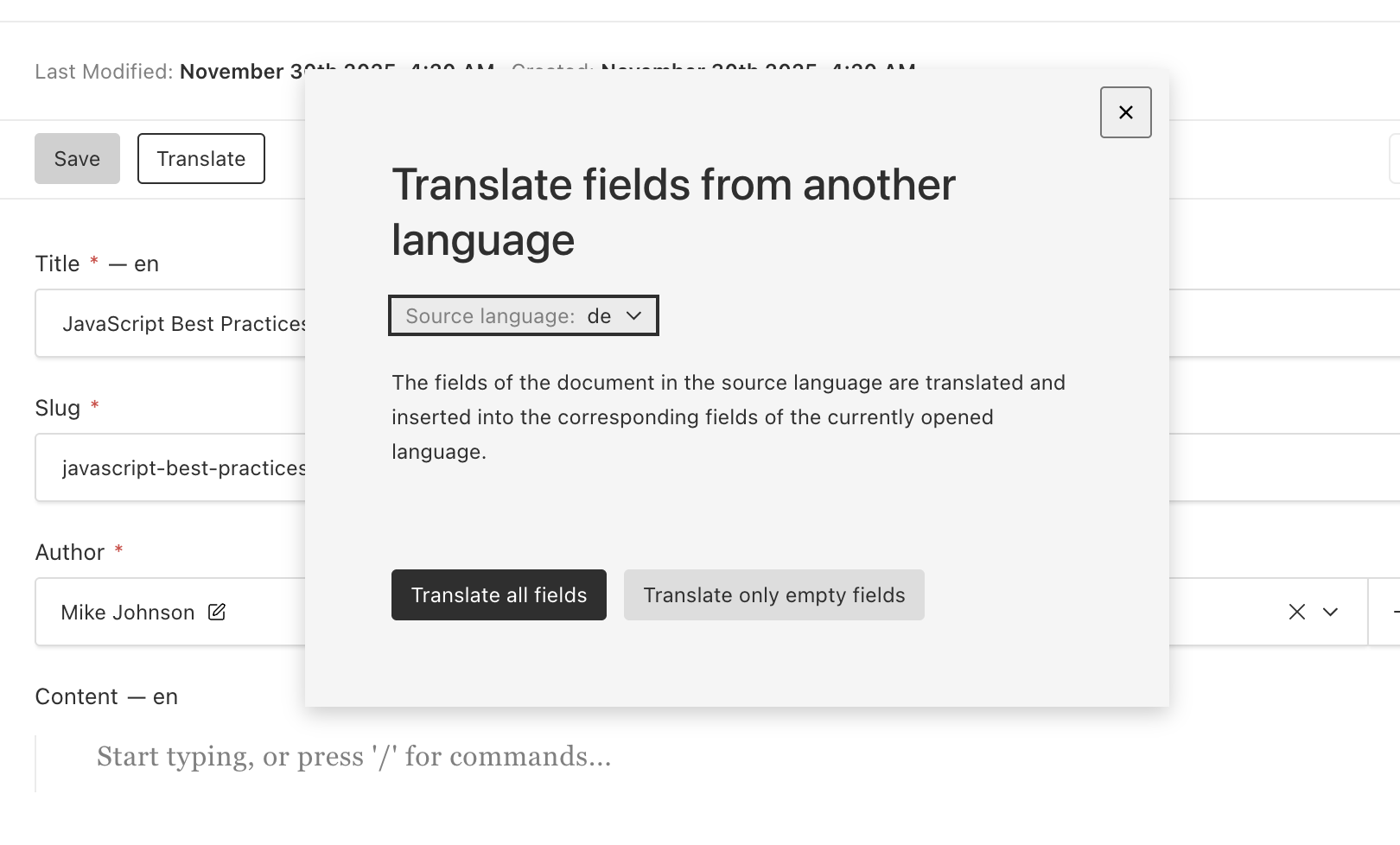Click the Title field label

57,264
